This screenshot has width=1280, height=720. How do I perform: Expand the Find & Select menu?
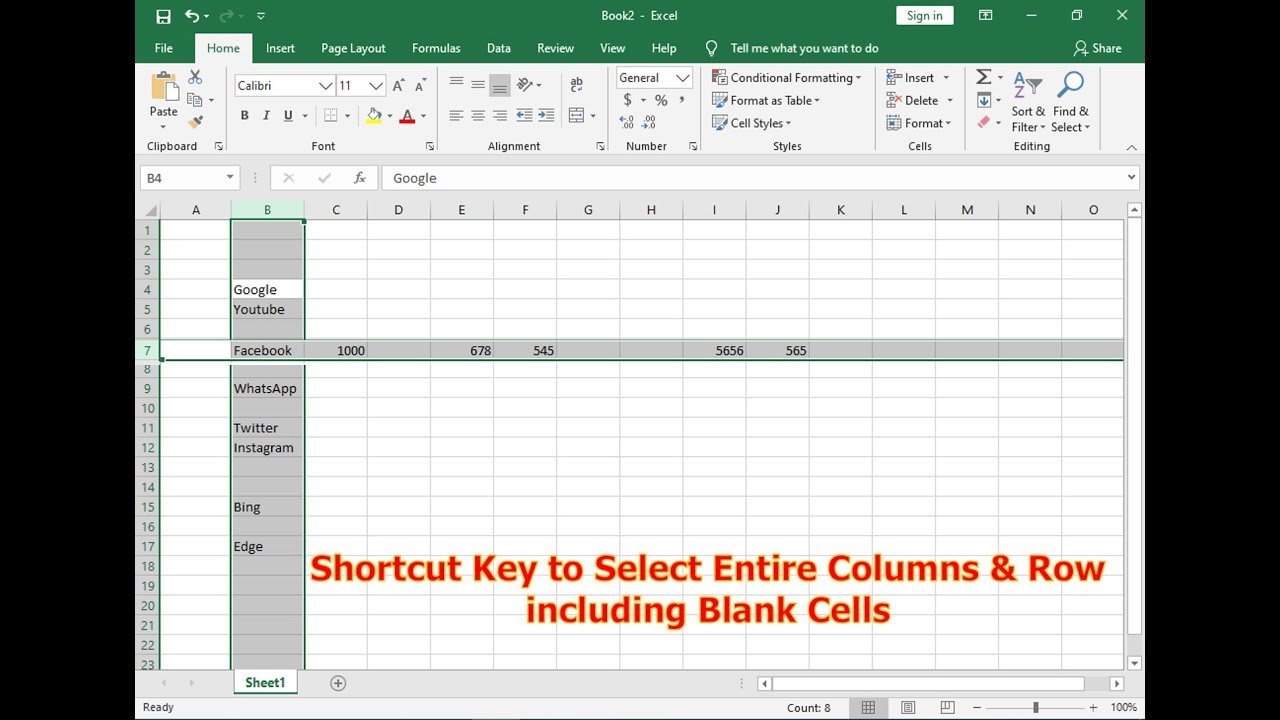[1070, 101]
